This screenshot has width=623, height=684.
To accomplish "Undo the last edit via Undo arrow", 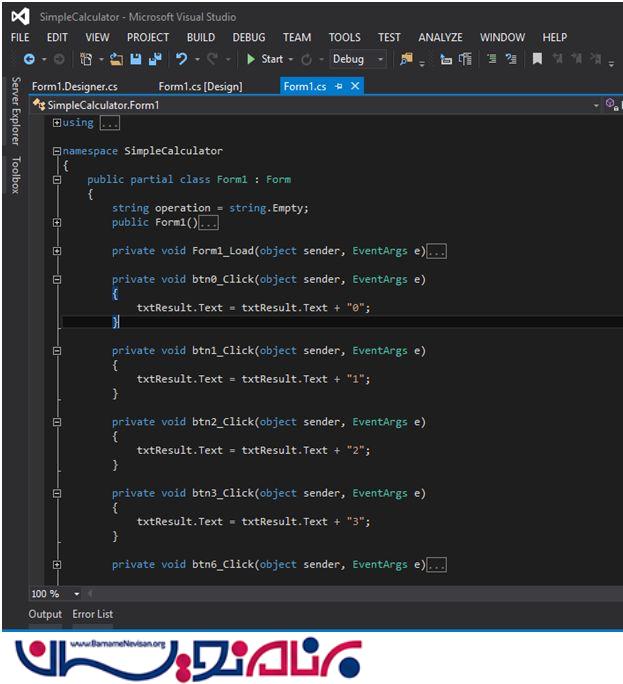I will [x=181, y=59].
